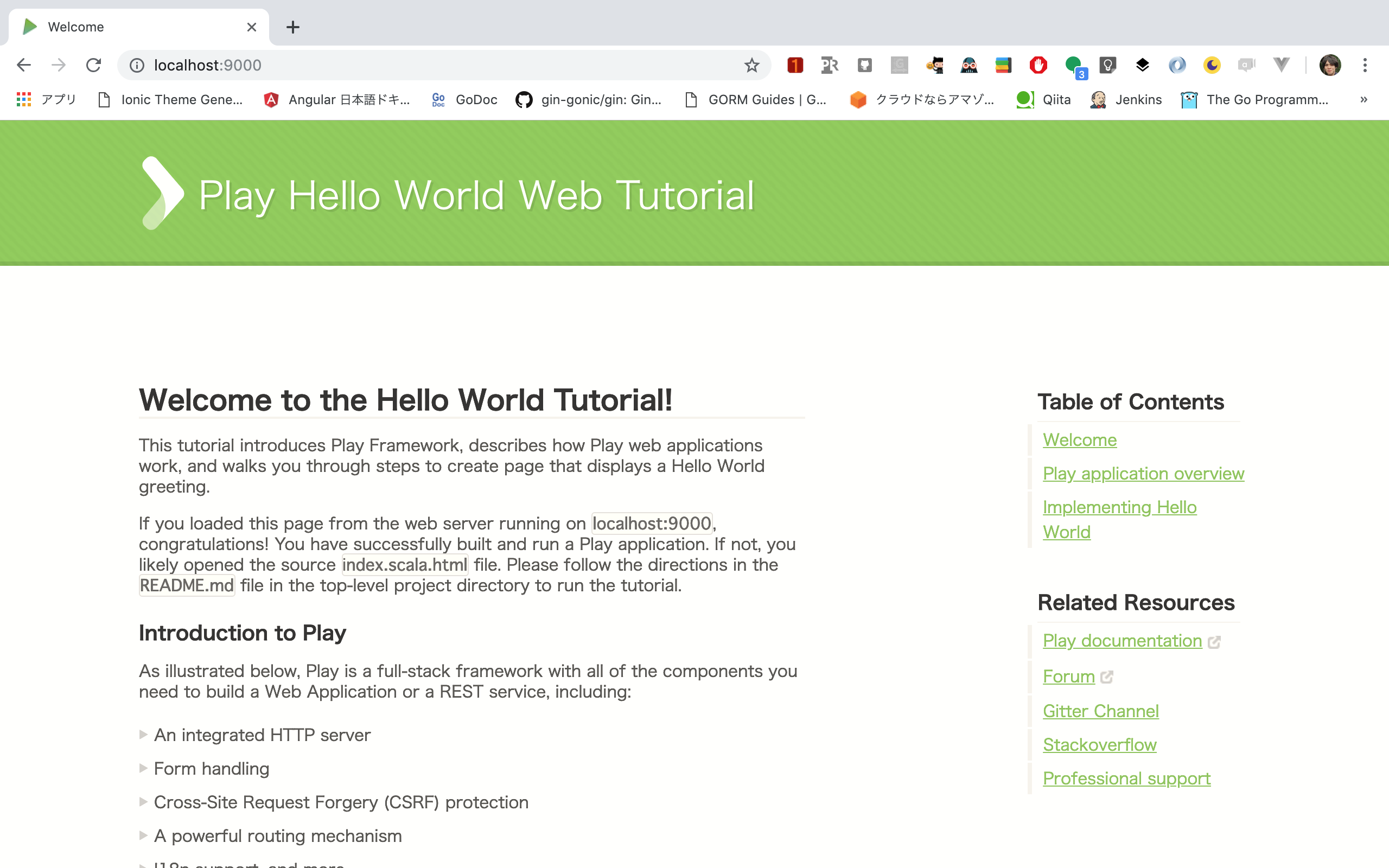Open the Forum resource link
The width and height of the screenshot is (1389, 868).
(1068, 676)
